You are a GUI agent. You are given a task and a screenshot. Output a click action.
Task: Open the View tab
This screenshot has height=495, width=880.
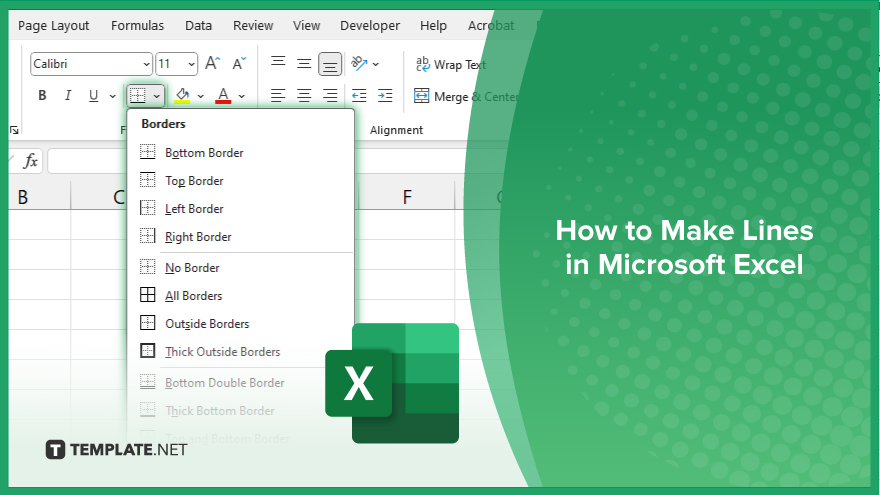[306, 26]
